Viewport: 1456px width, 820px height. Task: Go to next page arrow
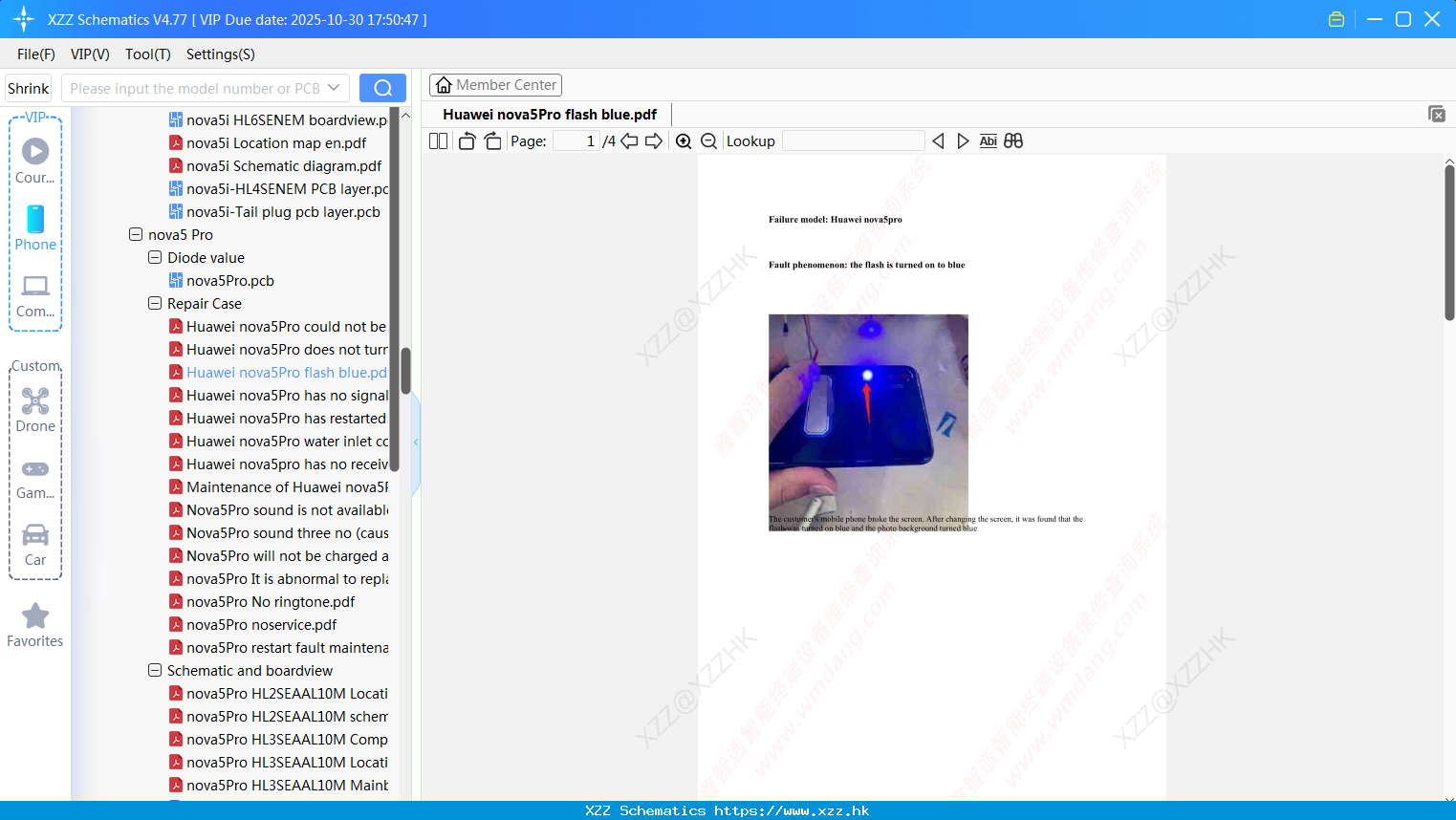pos(654,140)
